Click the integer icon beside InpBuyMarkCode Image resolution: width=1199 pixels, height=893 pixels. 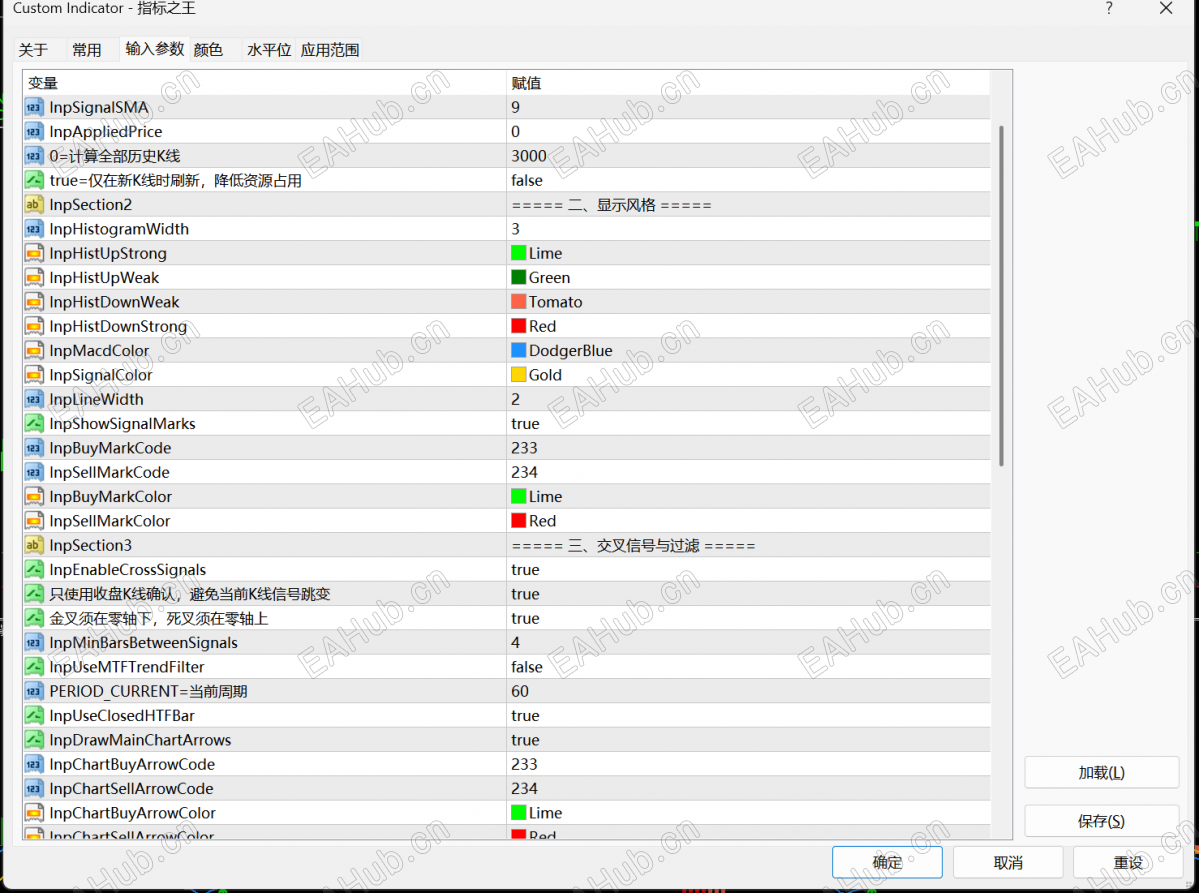coord(34,448)
